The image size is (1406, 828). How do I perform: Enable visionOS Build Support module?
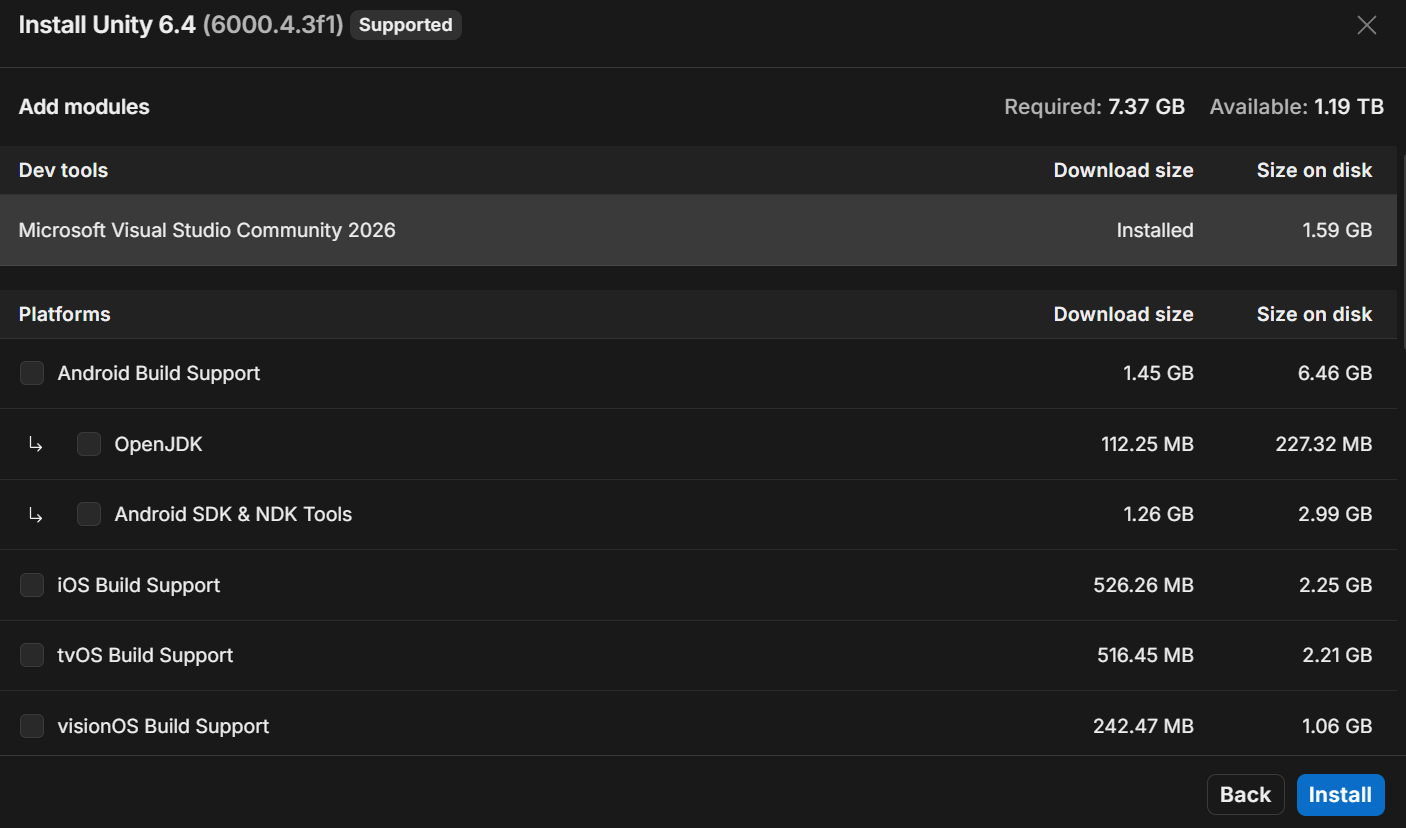pos(32,726)
